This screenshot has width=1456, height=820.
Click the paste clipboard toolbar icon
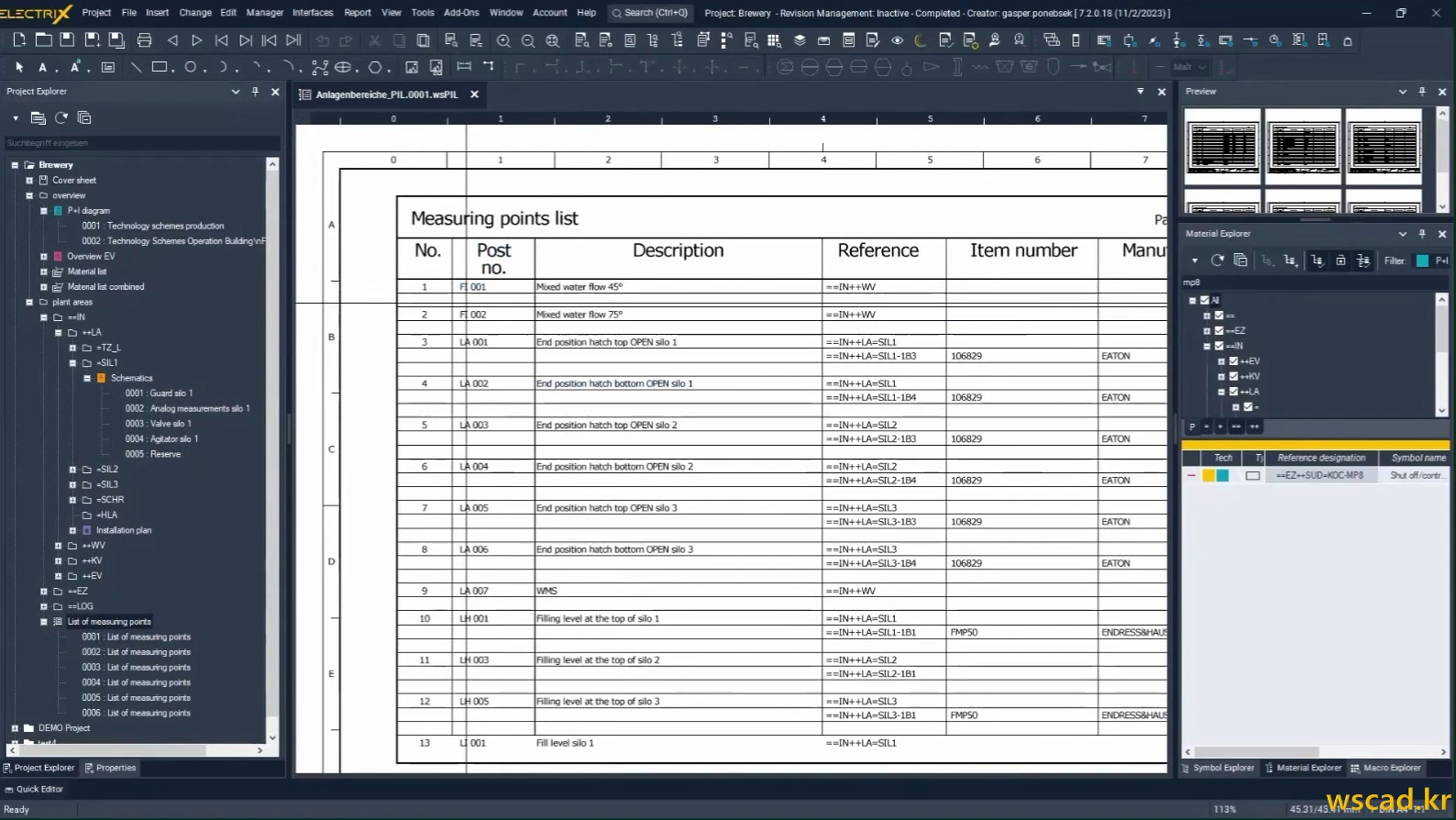tap(423, 40)
